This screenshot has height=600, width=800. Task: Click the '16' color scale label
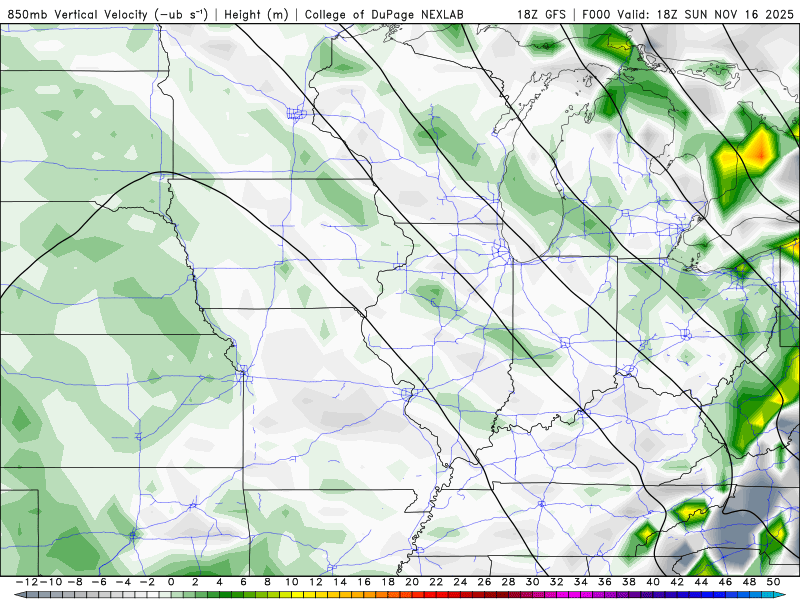click(x=364, y=582)
